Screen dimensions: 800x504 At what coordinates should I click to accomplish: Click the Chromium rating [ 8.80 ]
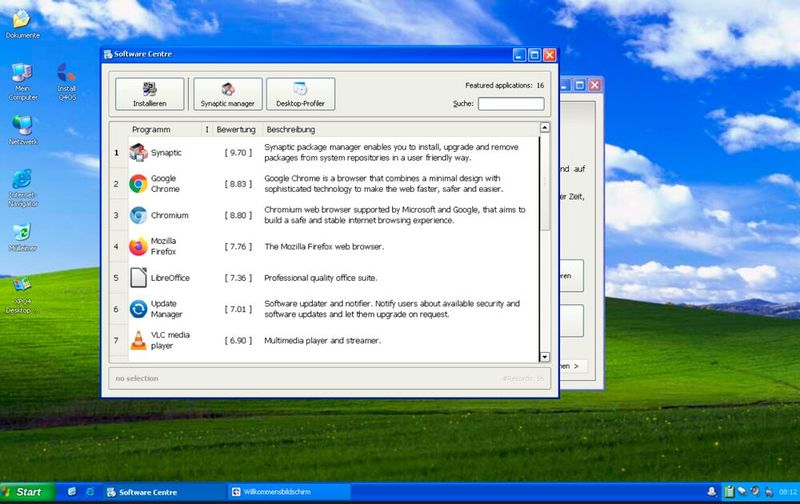tap(238, 215)
